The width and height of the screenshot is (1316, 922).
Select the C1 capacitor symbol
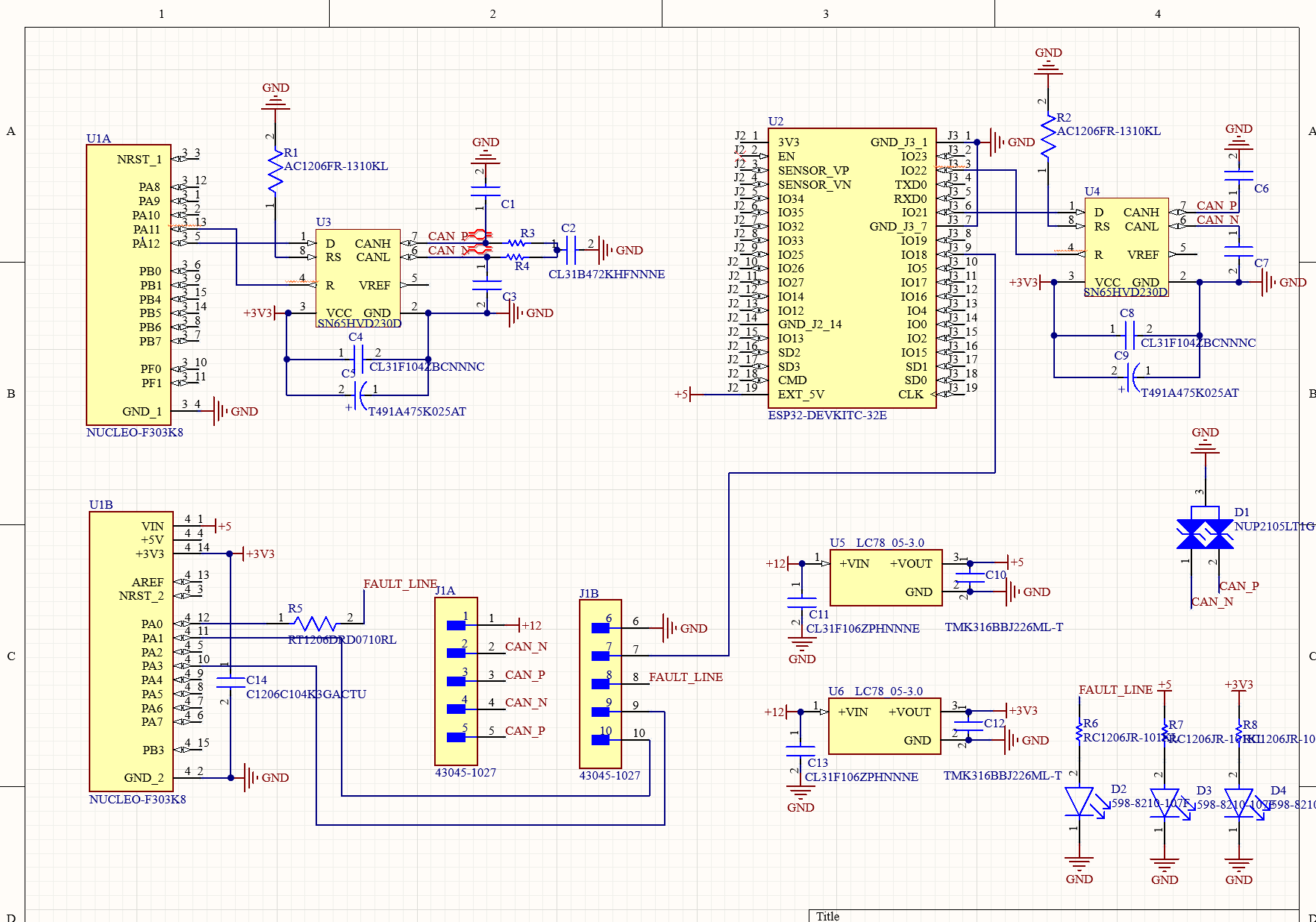coord(487,192)
